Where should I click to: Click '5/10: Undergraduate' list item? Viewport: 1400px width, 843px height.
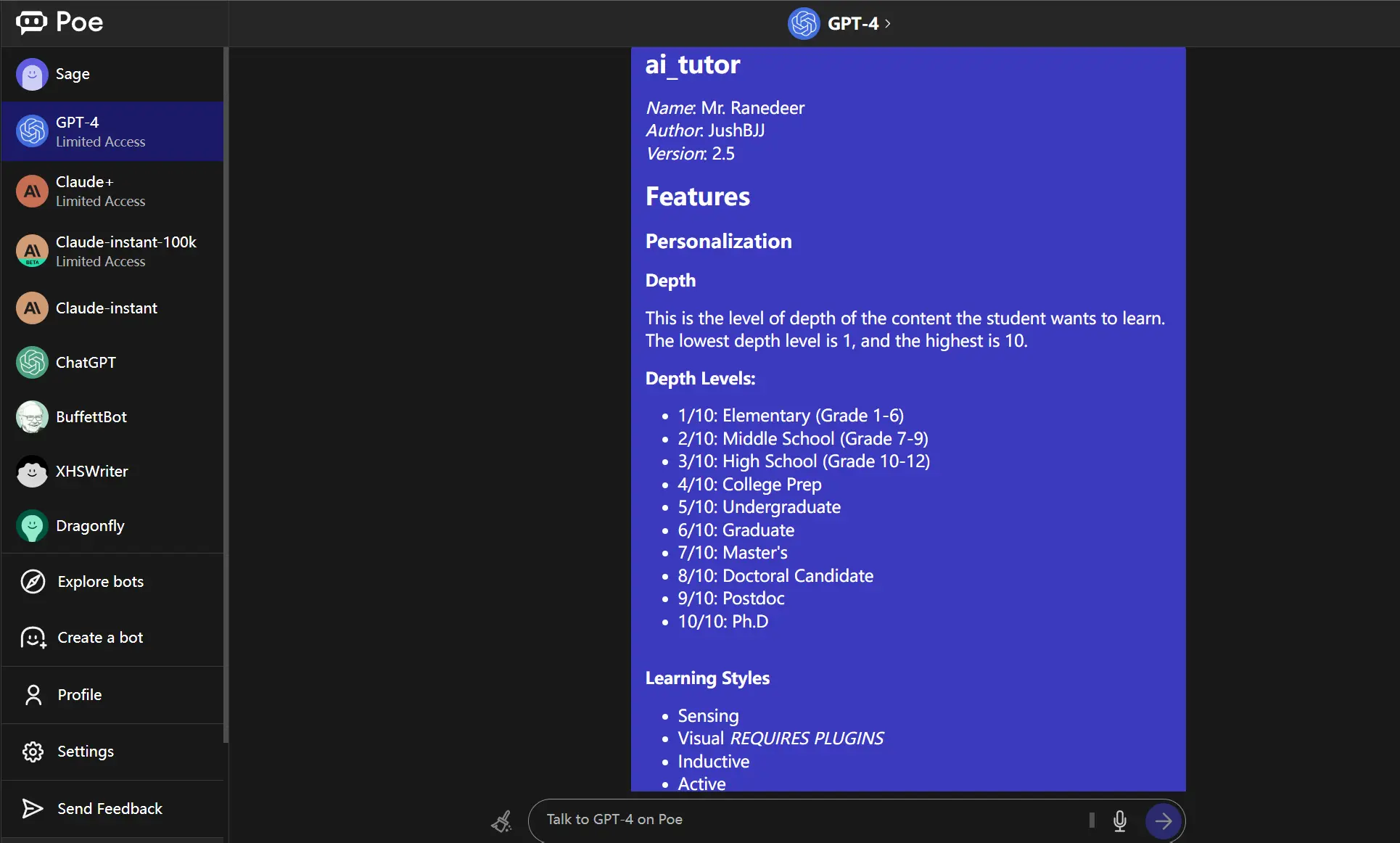(x=759, y=507)
